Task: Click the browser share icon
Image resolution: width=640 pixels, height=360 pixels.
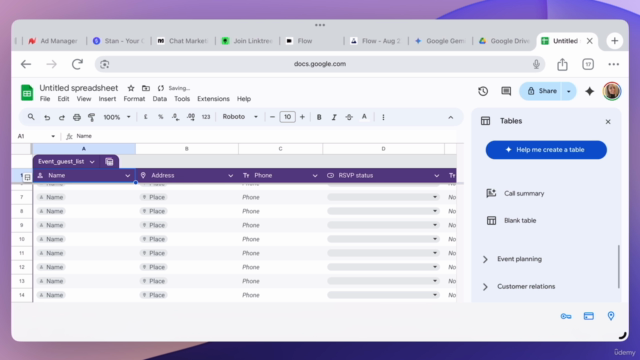Action: pos(562,64)
